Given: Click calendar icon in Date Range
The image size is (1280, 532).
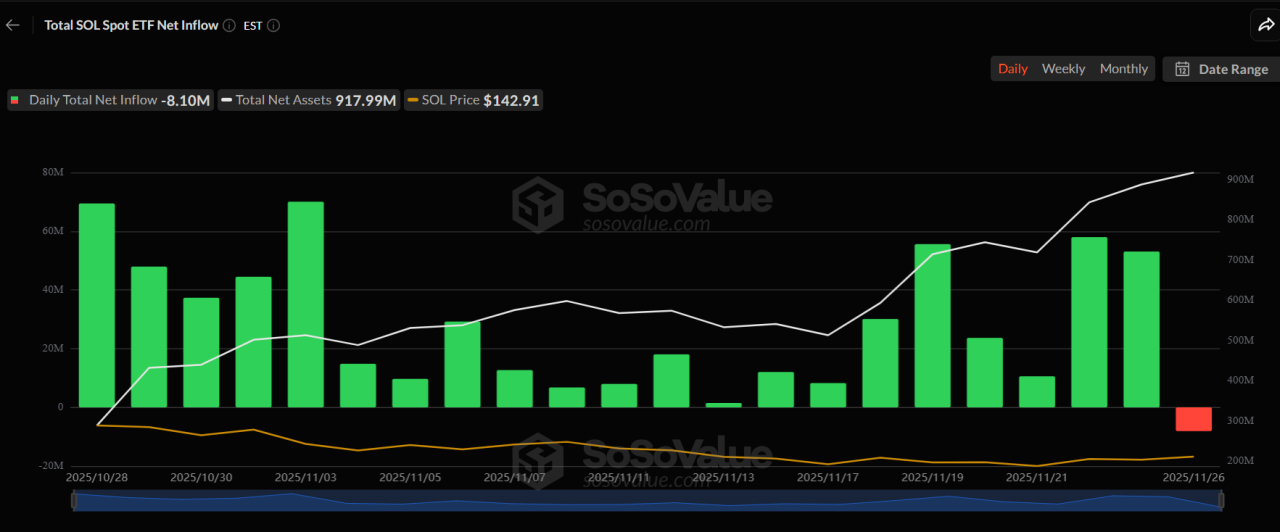Looking at the screenshot, I should click(1182, 69).
